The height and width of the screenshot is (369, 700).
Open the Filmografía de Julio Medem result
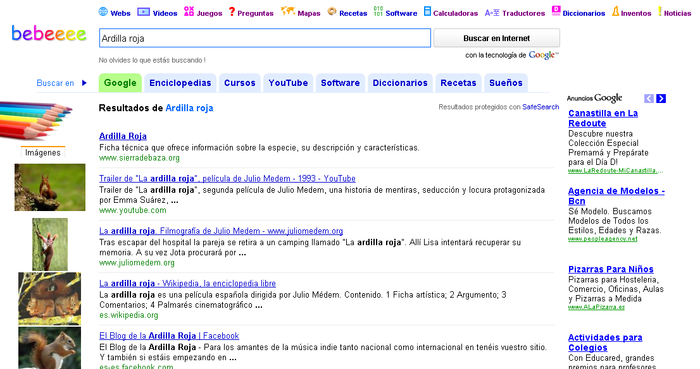point(221,231)
